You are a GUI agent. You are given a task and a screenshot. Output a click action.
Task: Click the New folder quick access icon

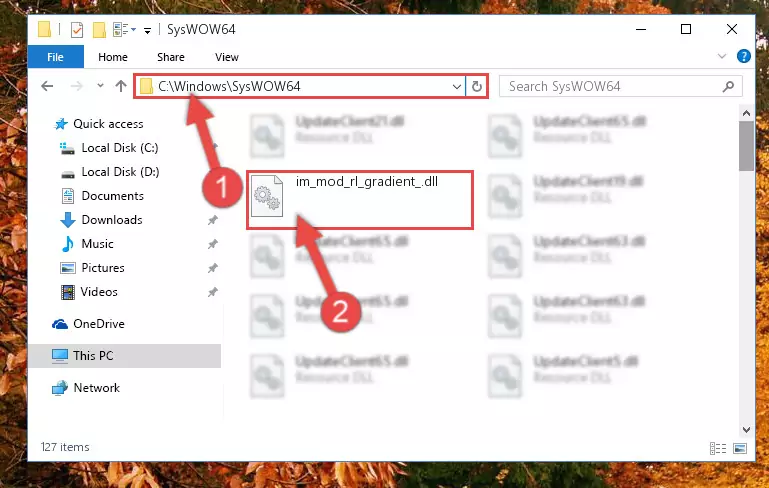click(100, 30)
